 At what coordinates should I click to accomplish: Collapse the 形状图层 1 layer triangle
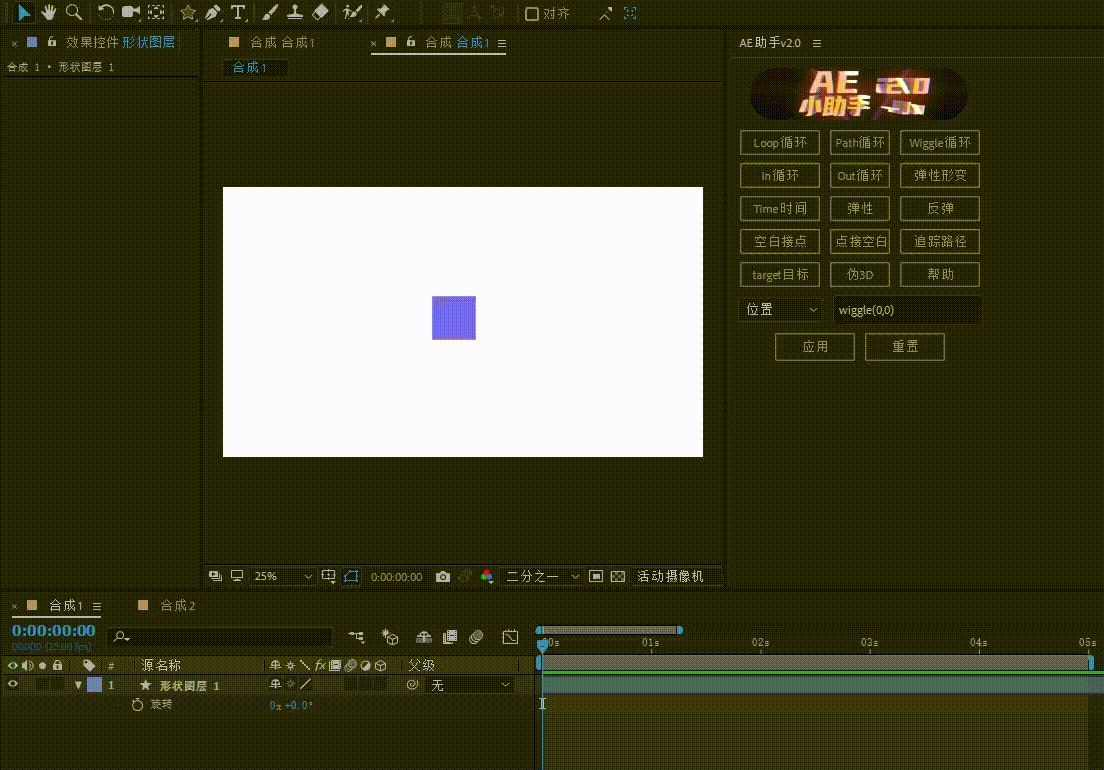tap(78, 685)
